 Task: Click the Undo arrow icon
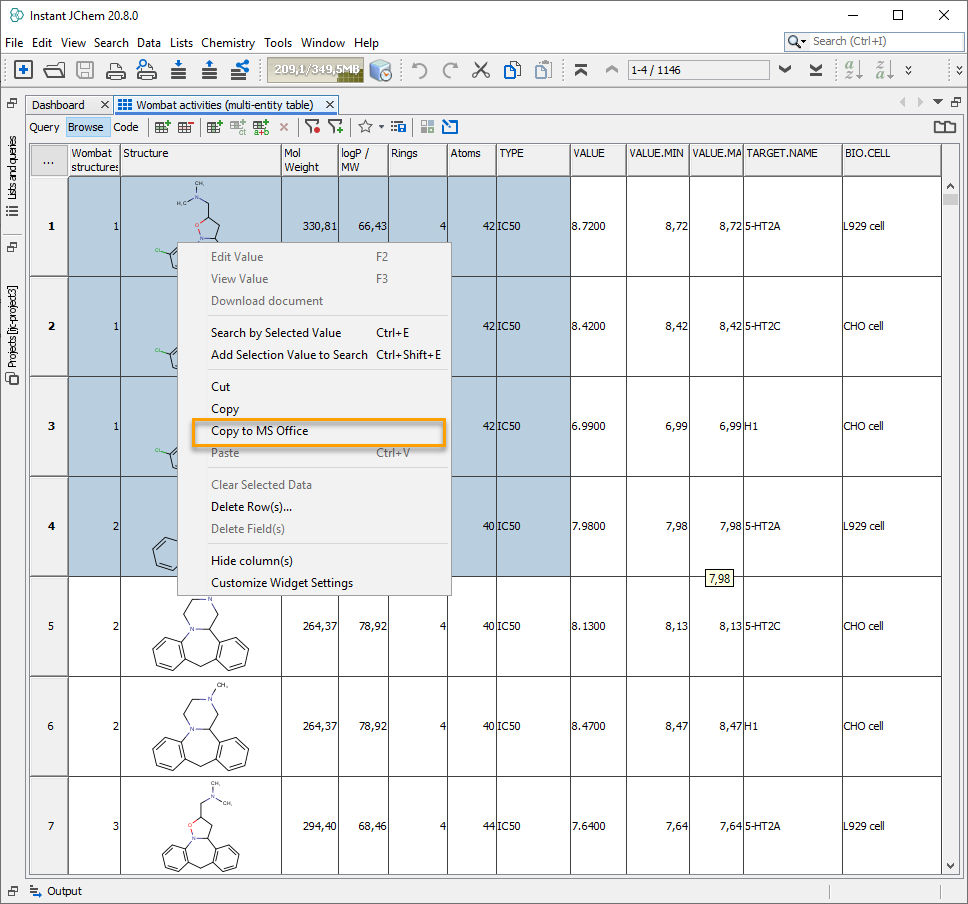(420, 70)
